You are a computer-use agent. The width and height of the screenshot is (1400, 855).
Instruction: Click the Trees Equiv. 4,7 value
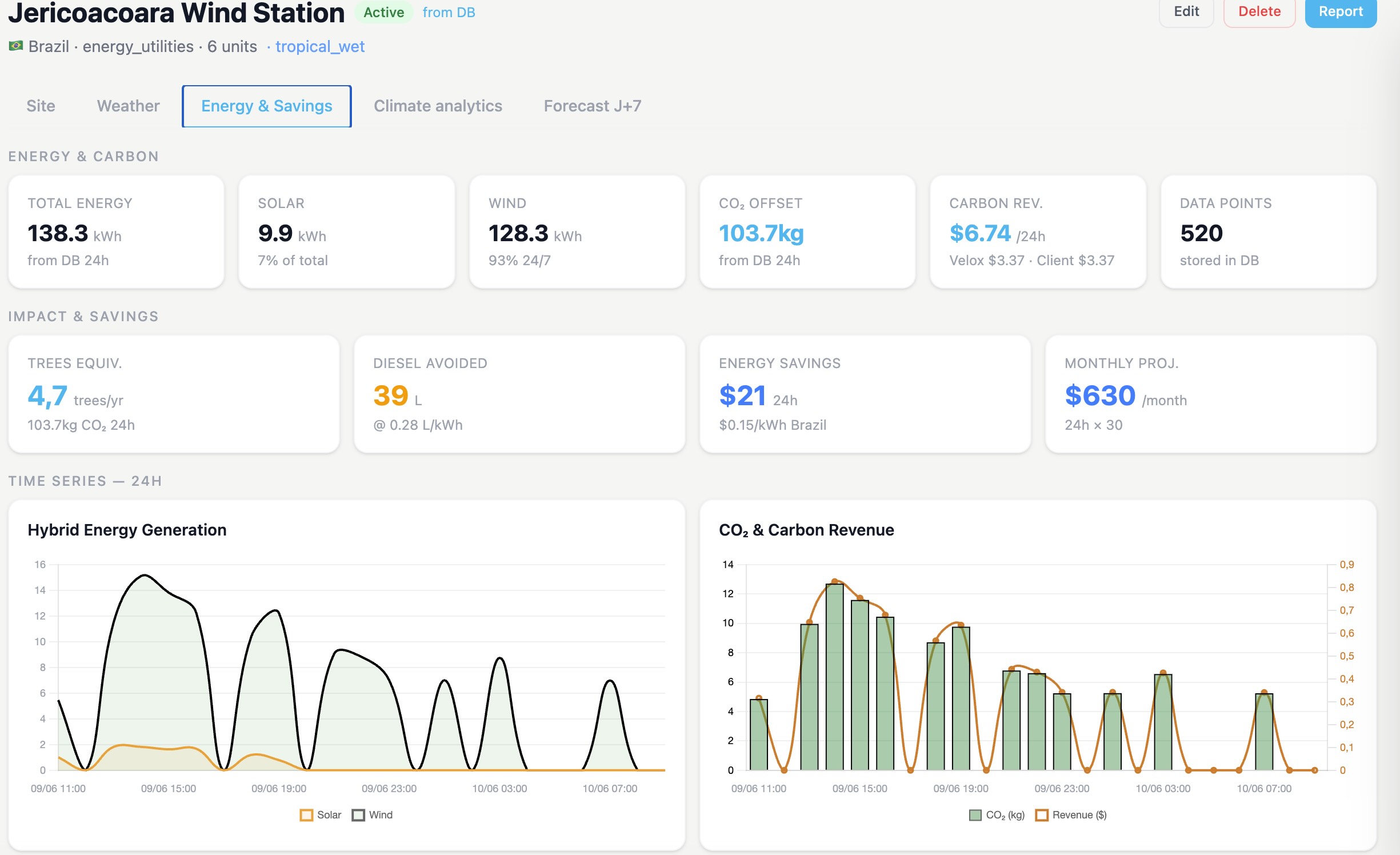pyautogui.click(x=47, y=395)
